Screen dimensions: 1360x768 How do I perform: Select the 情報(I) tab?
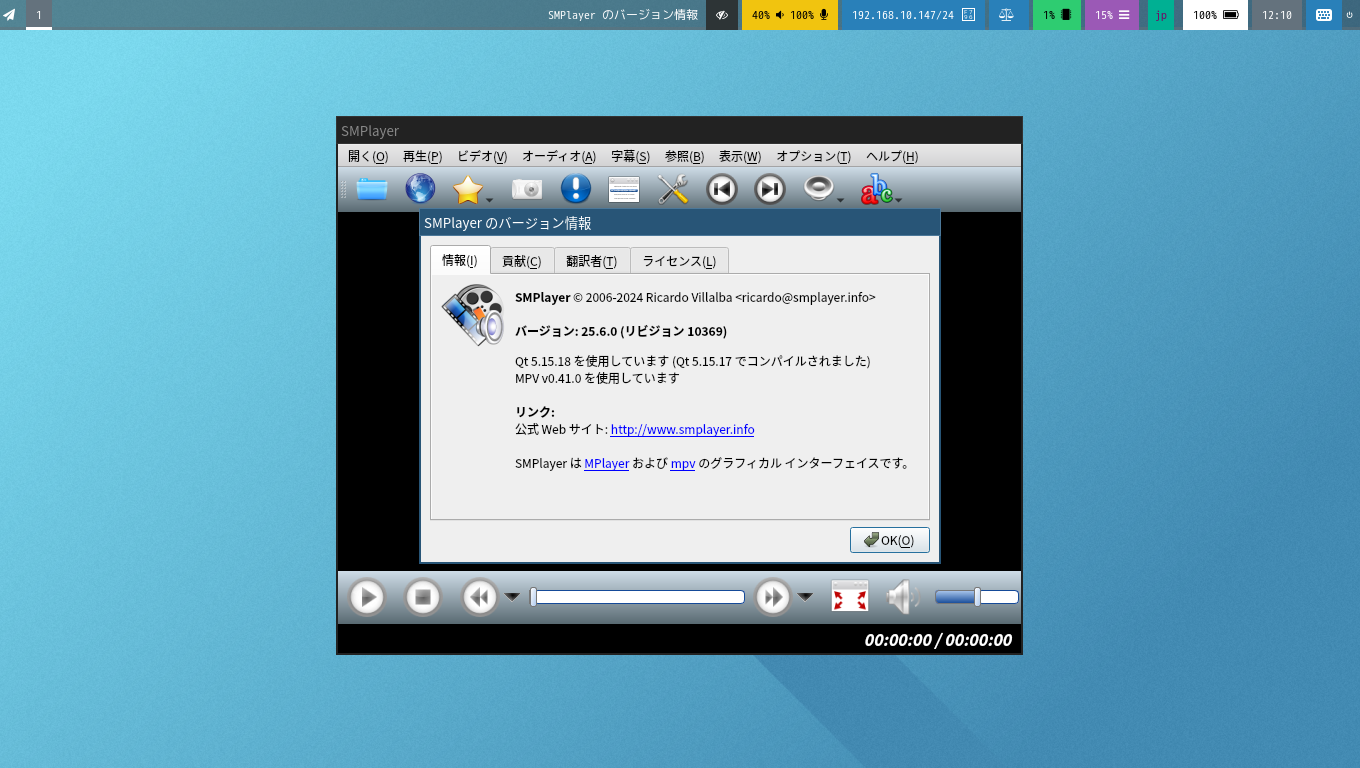pos(460,260)
